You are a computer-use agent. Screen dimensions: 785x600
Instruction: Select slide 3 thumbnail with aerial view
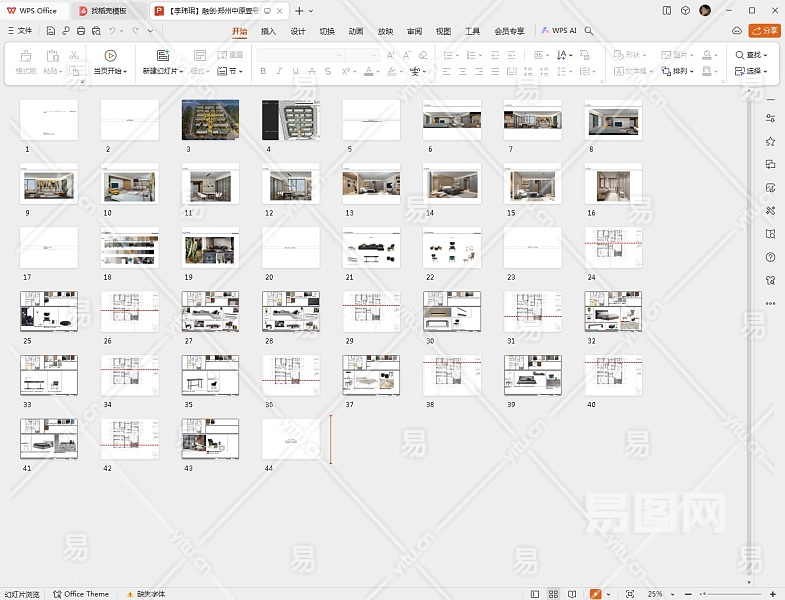point(210,120)
